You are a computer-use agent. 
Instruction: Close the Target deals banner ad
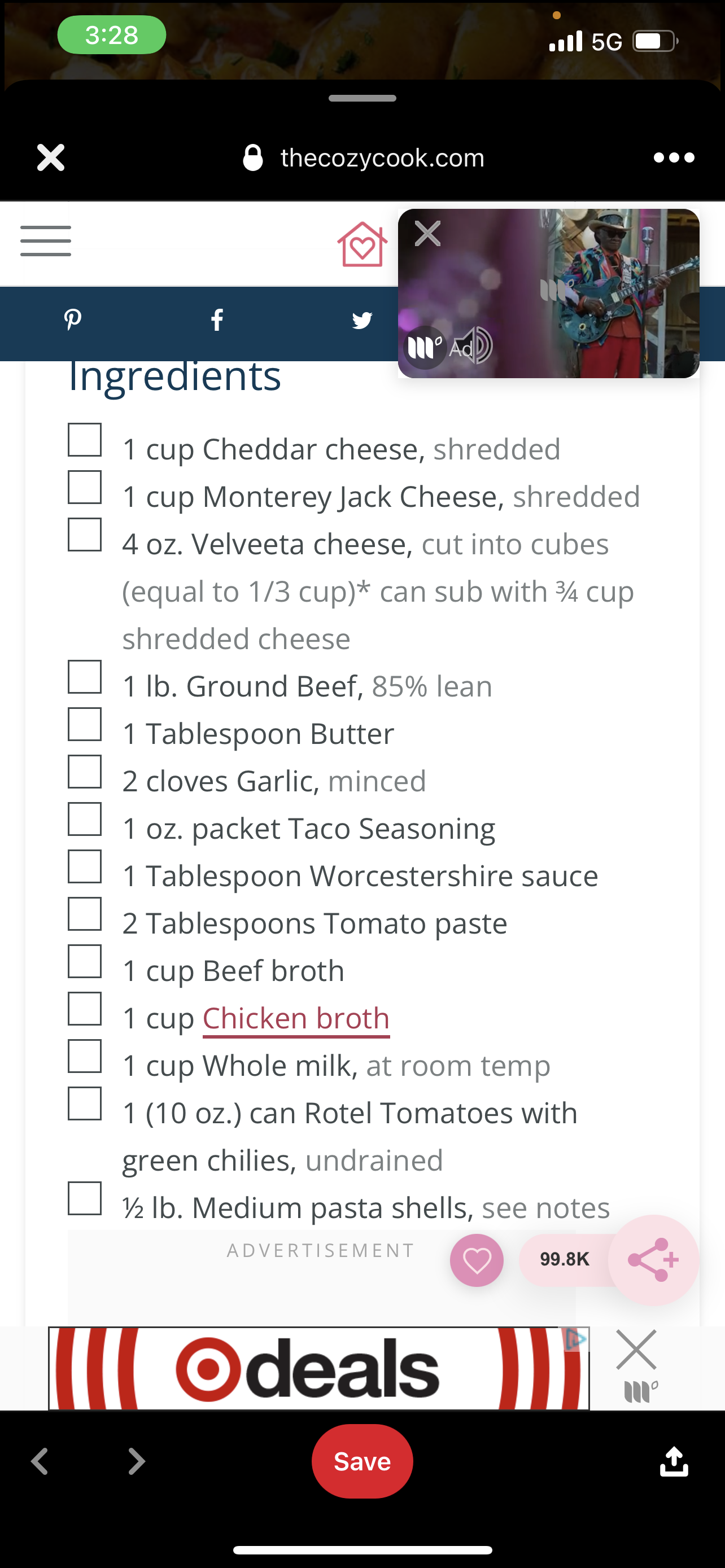(x=636, y=1350)
